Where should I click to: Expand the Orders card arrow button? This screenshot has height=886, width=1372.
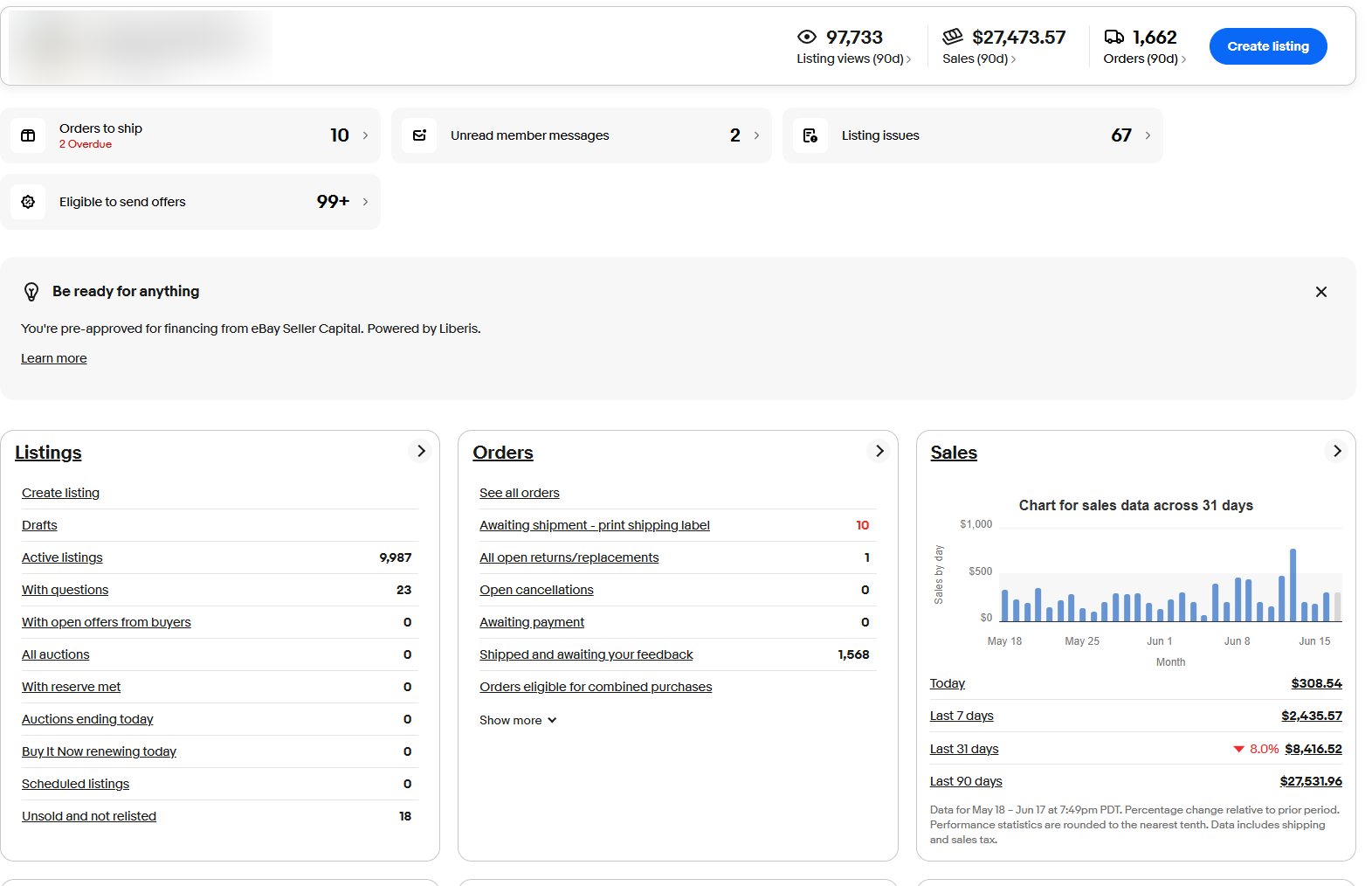(x=879, y=451)
